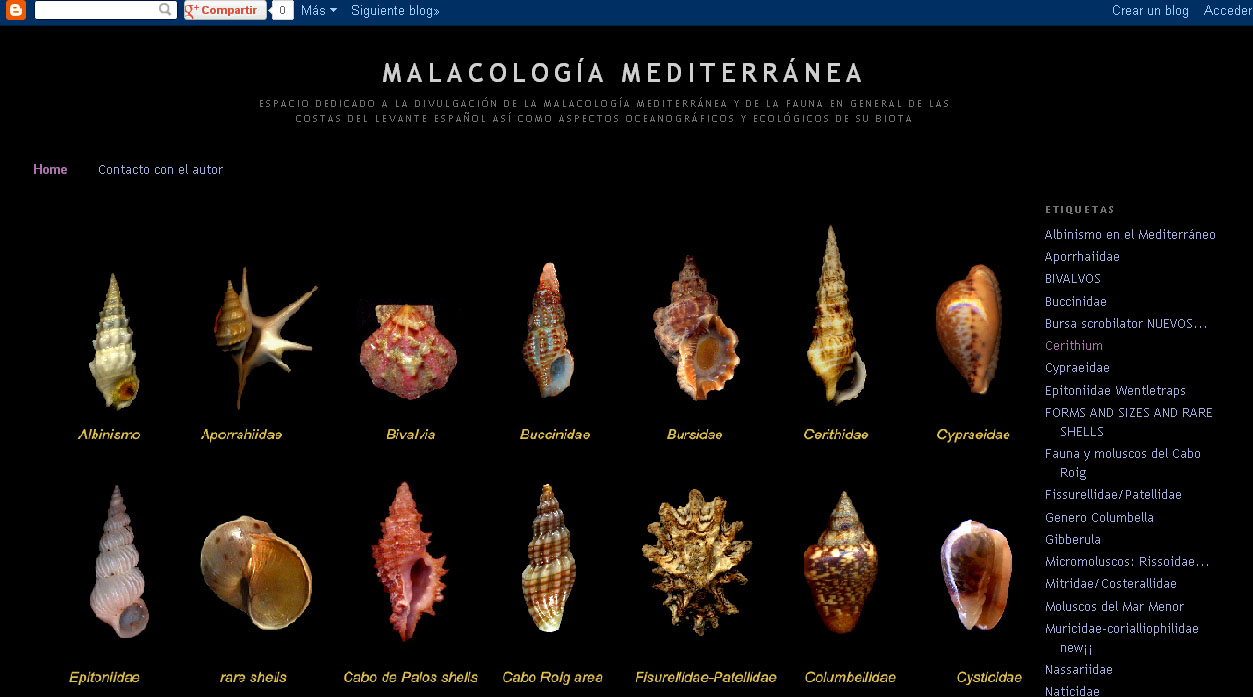Click the Malacología Mediterránea blog title
The image size is (1253, 697).
623,74
